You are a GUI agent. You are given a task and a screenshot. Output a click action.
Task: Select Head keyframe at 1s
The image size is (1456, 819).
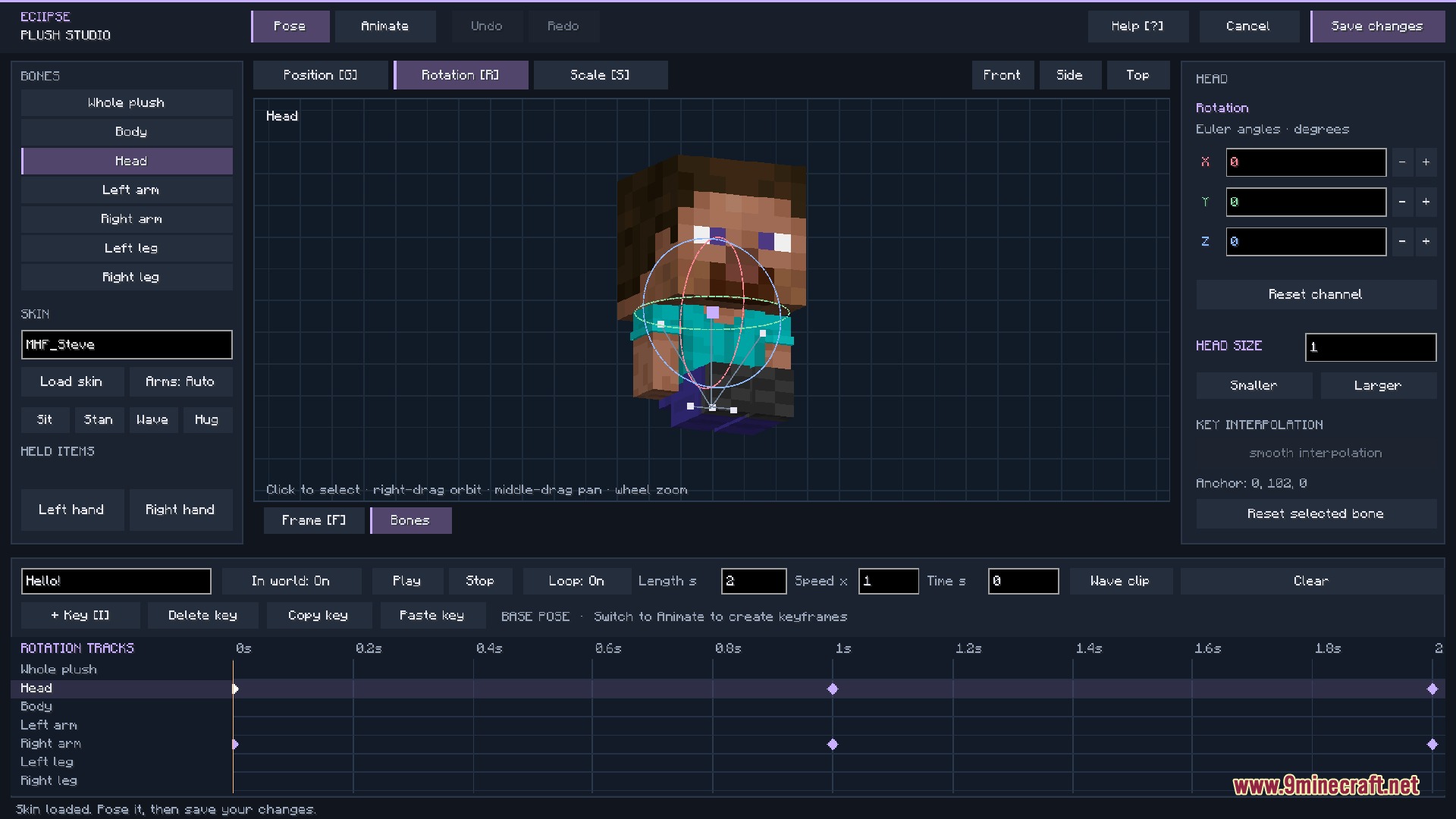[833, 689]
